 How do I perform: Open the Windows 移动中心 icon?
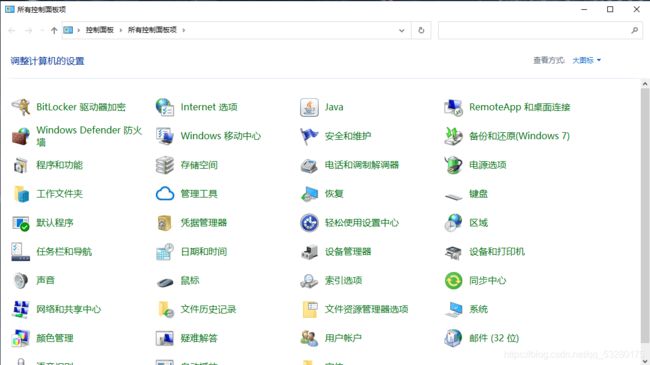pos(165,136)
